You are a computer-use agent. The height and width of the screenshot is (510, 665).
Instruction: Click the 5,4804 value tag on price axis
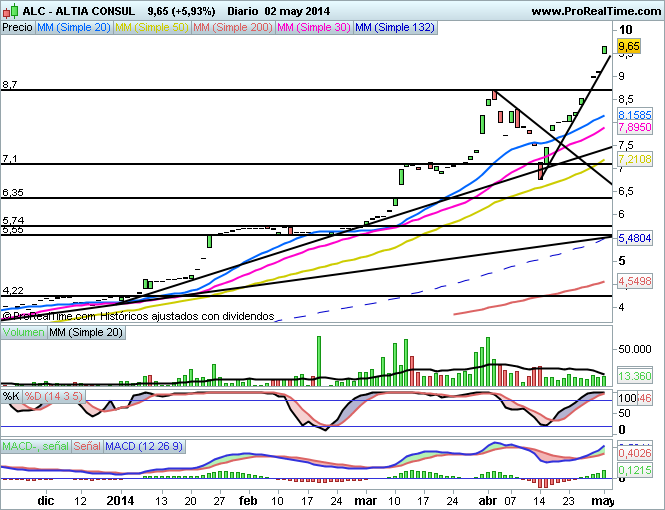[x=634, y=239]
